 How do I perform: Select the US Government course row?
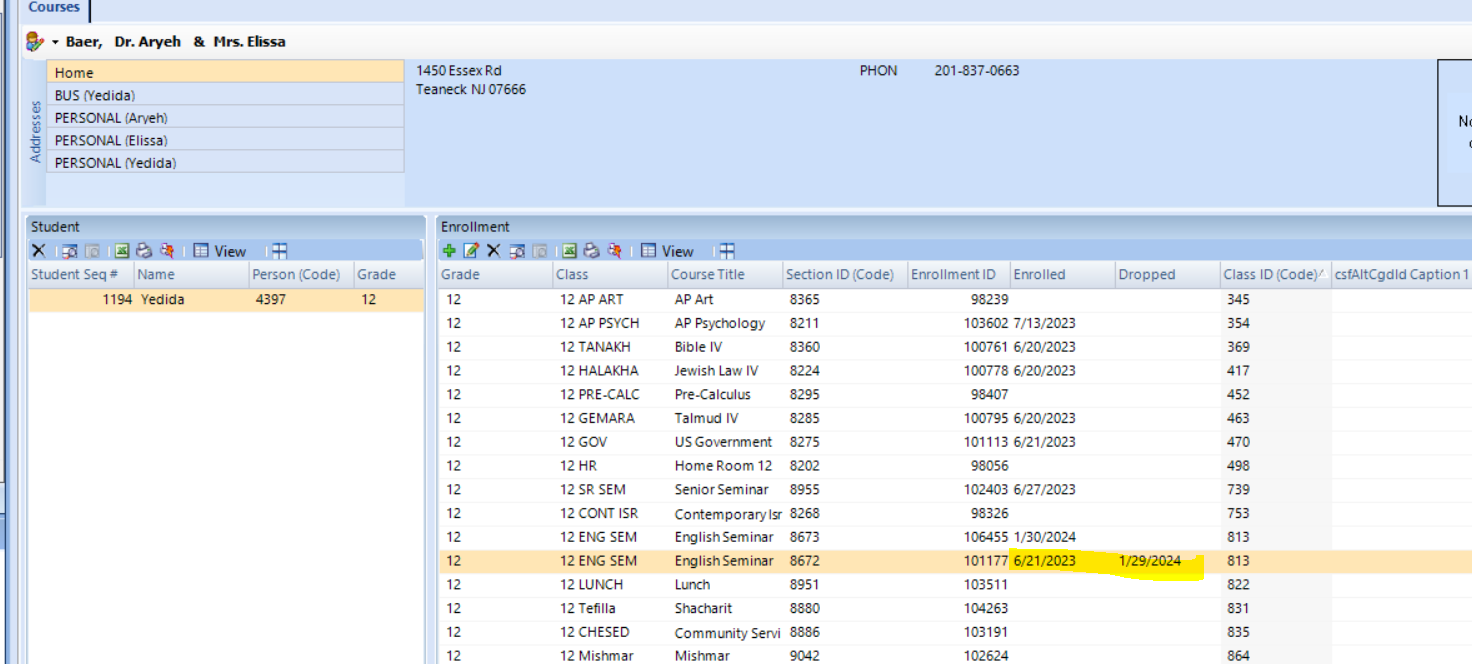click(x=955, y=442)
